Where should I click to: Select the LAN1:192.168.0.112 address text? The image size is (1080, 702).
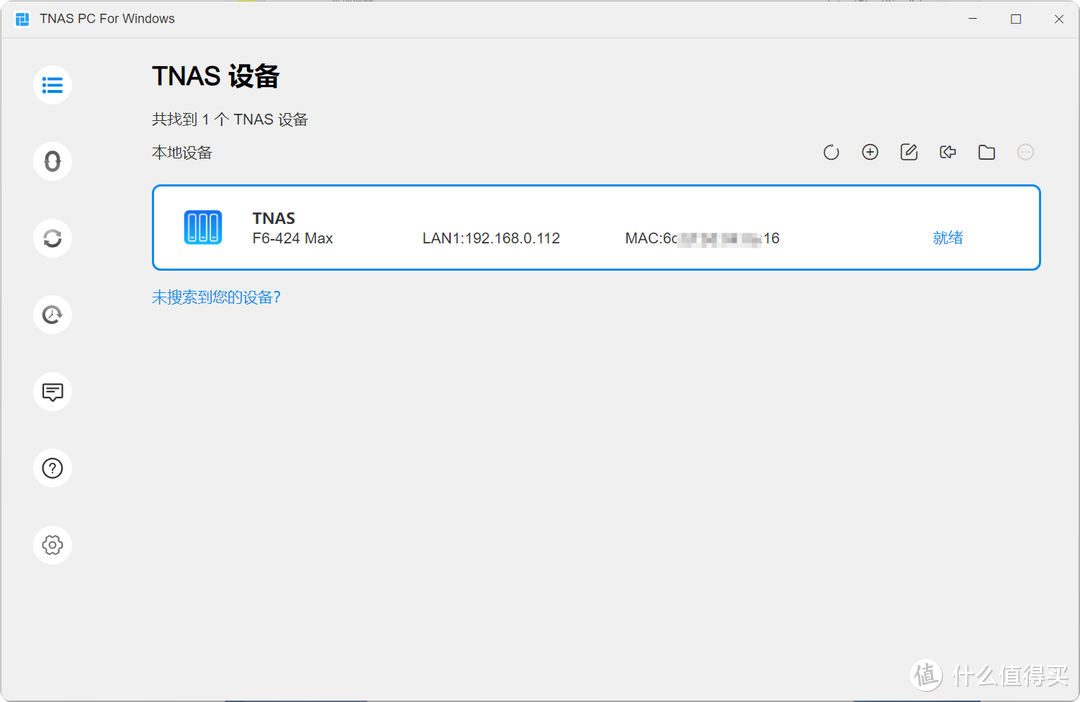point(491,238)
